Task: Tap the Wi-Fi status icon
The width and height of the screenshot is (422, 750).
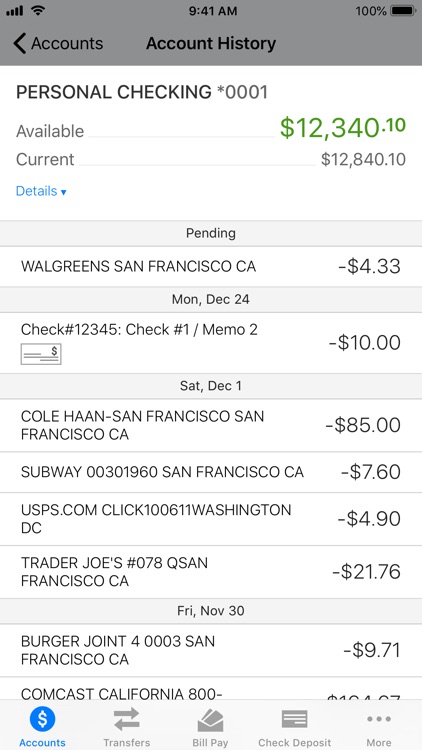Action: 37,10
